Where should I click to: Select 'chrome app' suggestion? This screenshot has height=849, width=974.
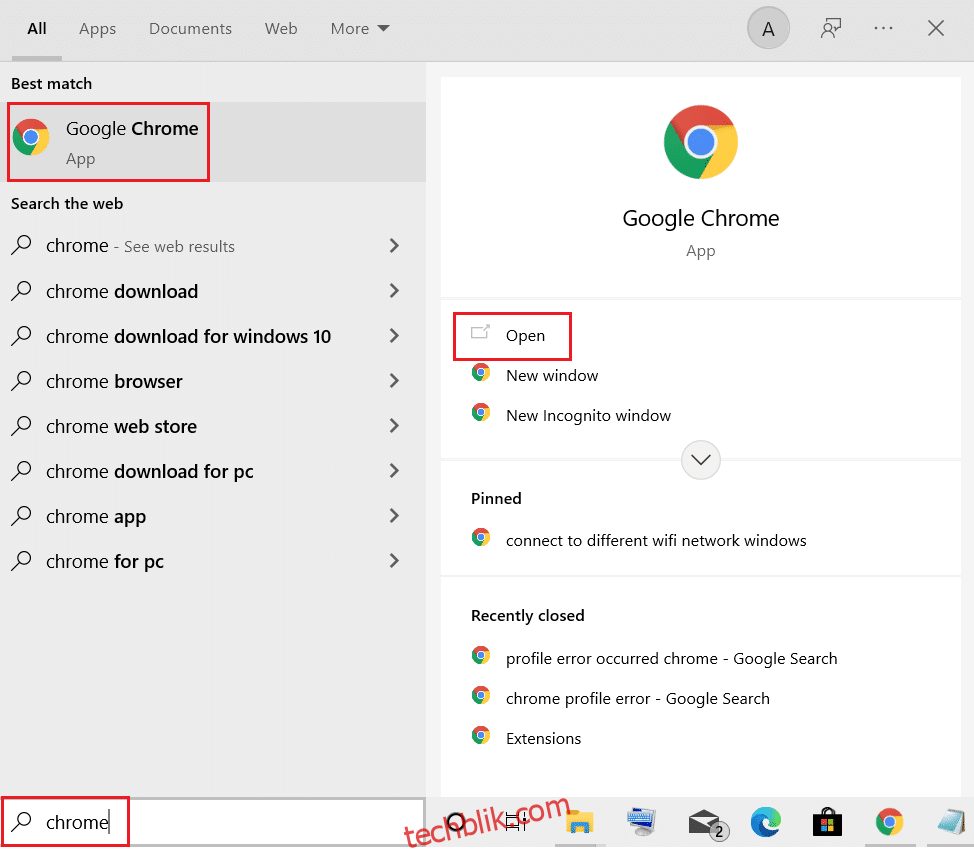pos(96,517)
